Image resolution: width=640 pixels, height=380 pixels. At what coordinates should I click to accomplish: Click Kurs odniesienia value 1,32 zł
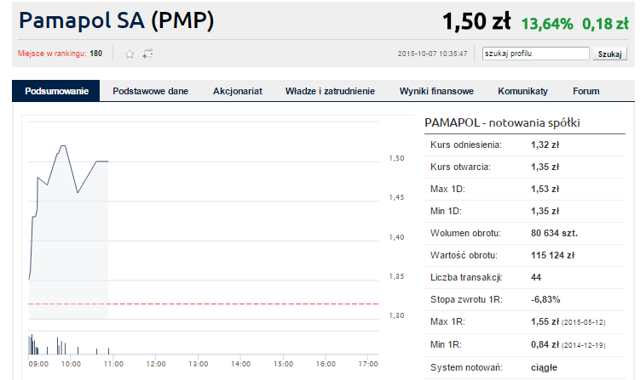pos(544,145)
